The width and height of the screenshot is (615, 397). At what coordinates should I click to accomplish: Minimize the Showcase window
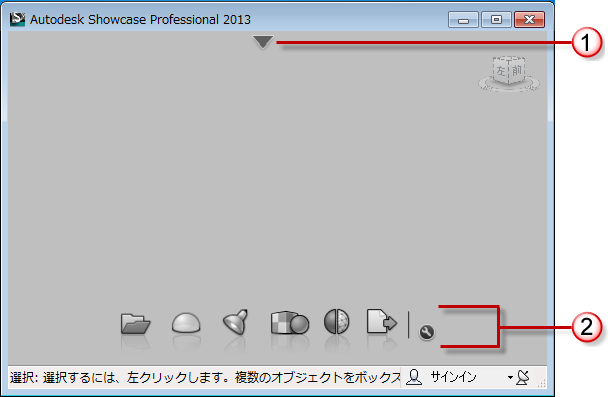(x=463, y=19)
